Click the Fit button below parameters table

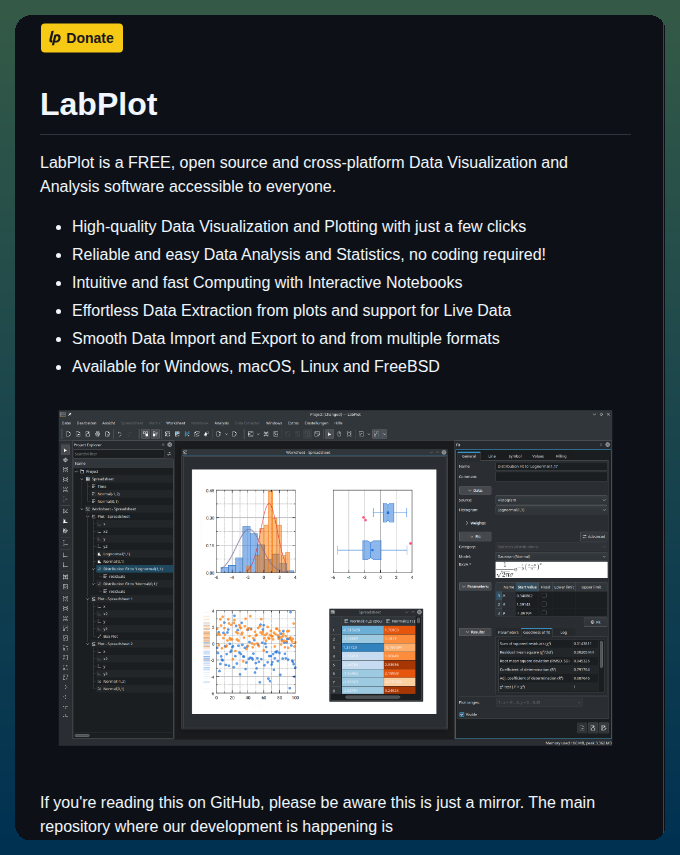[595, 622]
